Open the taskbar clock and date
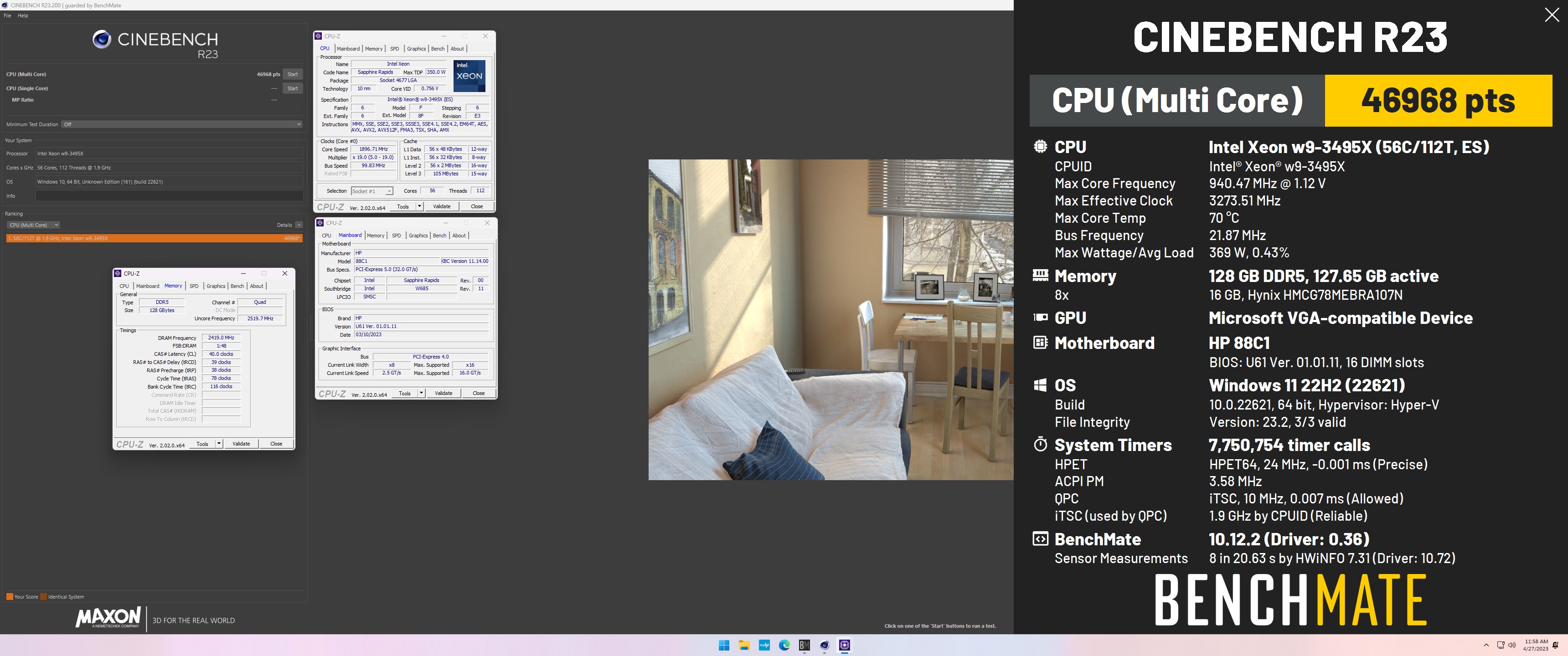The height and width of the screenshot is (656, 1568). (1536, 645)
